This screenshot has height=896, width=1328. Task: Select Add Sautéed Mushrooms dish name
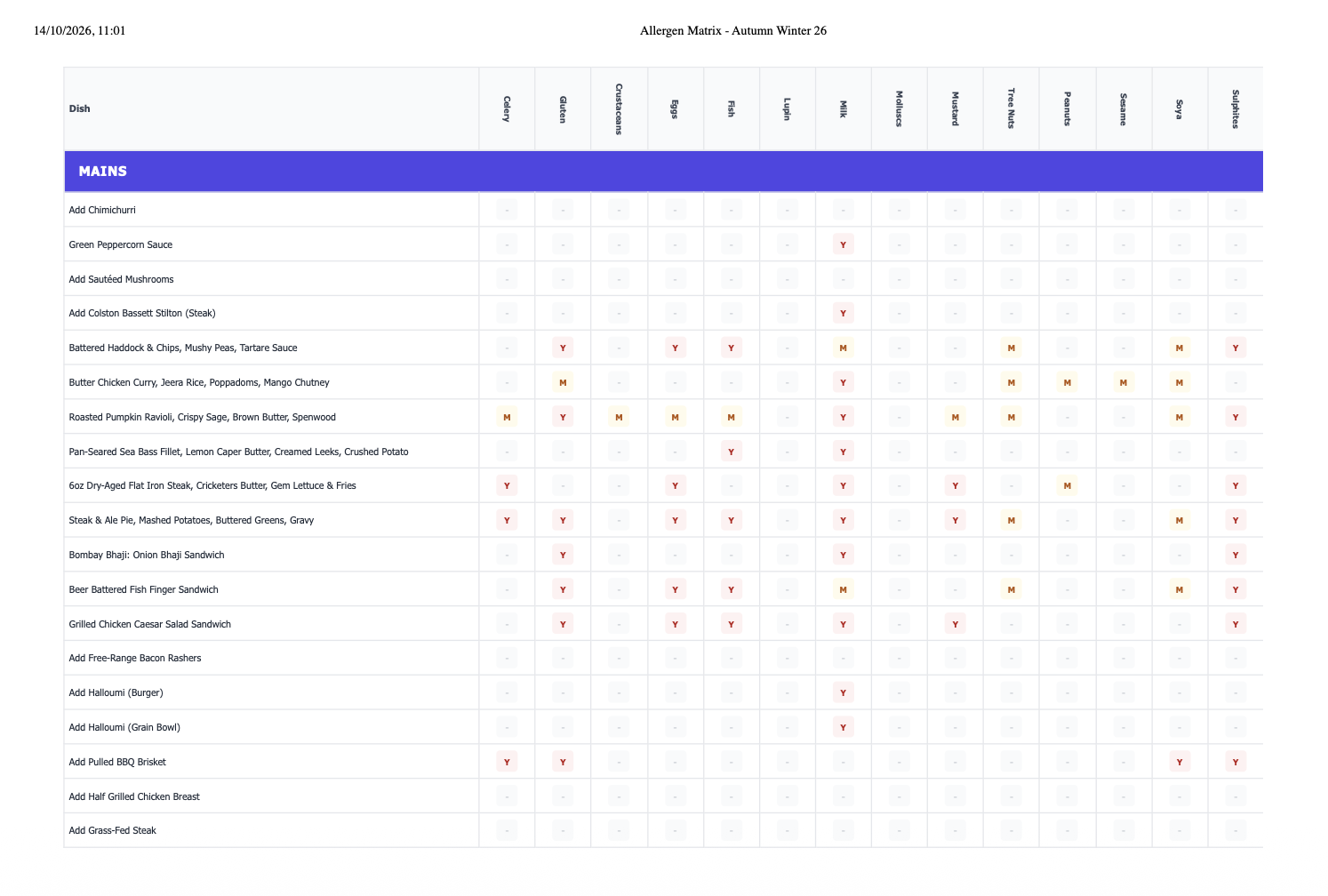point(122,279)
